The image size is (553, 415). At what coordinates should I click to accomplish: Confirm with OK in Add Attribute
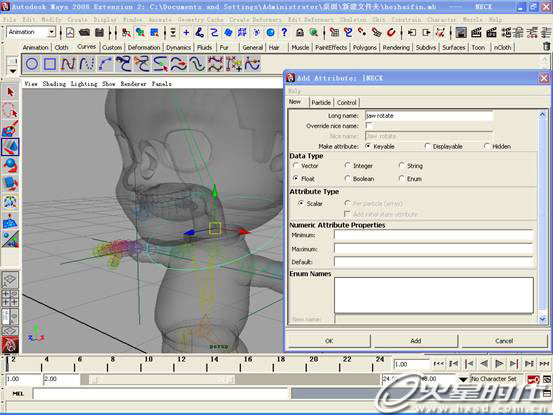(x=329, y=341)
